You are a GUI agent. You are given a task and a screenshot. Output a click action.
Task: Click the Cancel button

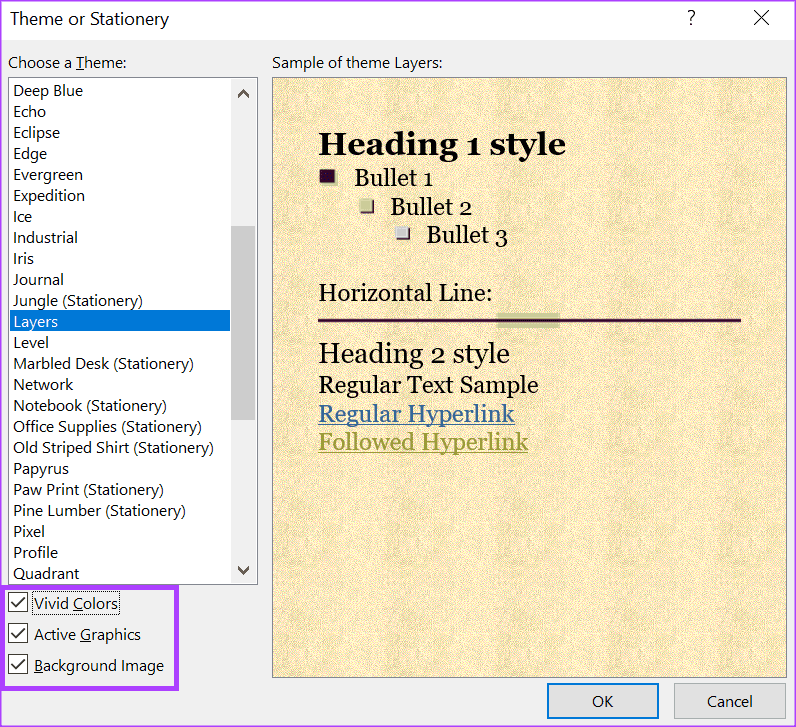click(729, 701)
